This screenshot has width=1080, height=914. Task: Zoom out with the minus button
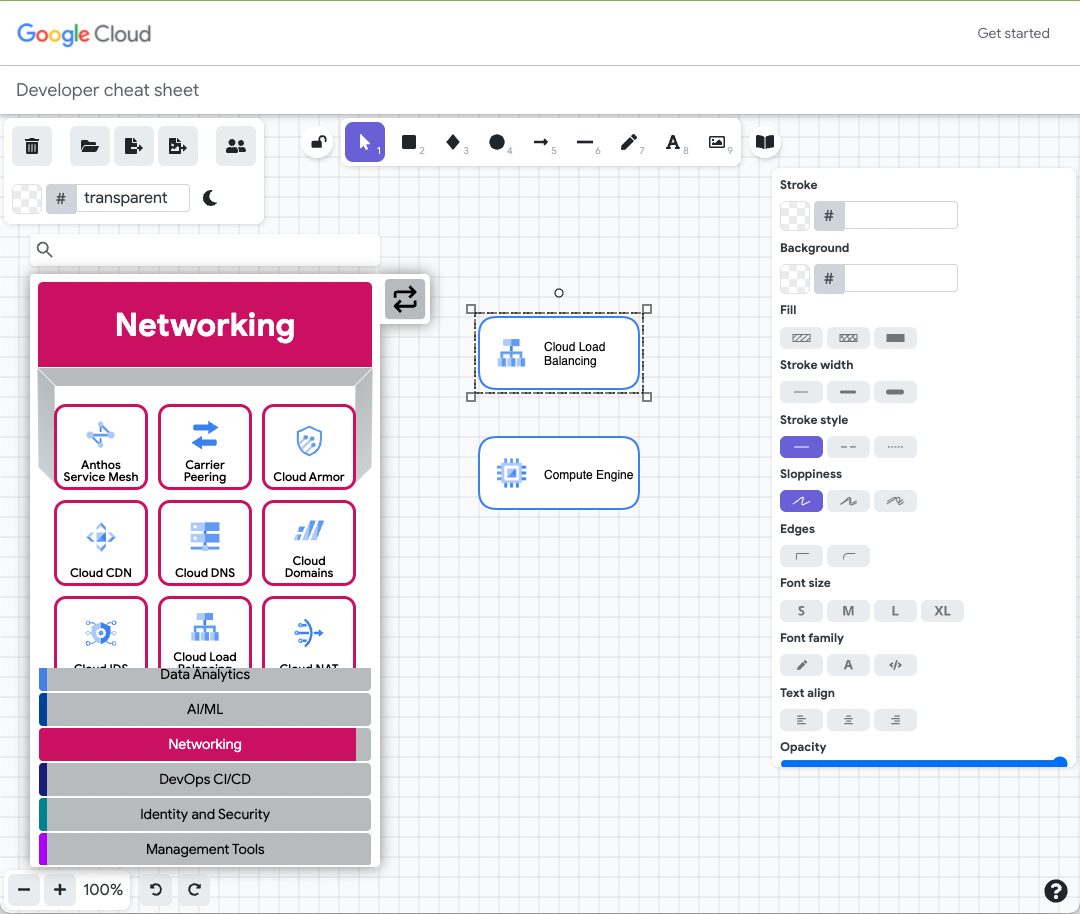pyautogui.click(x=23, y=890)
